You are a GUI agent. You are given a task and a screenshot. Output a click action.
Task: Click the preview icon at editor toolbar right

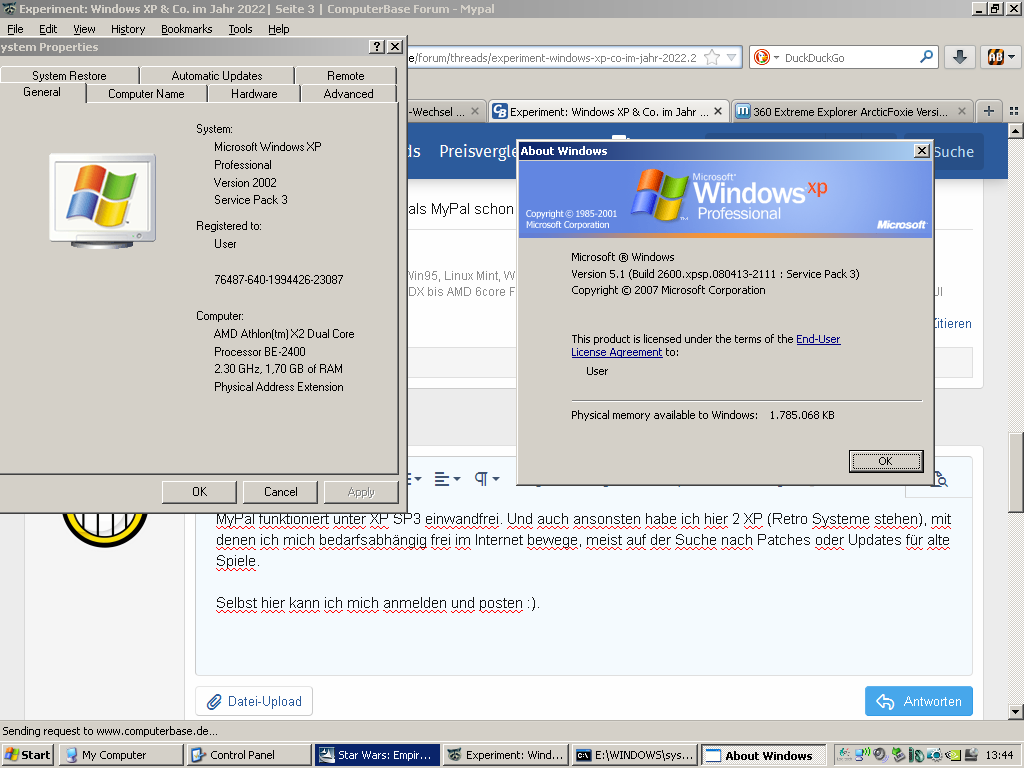coord(940,479)
